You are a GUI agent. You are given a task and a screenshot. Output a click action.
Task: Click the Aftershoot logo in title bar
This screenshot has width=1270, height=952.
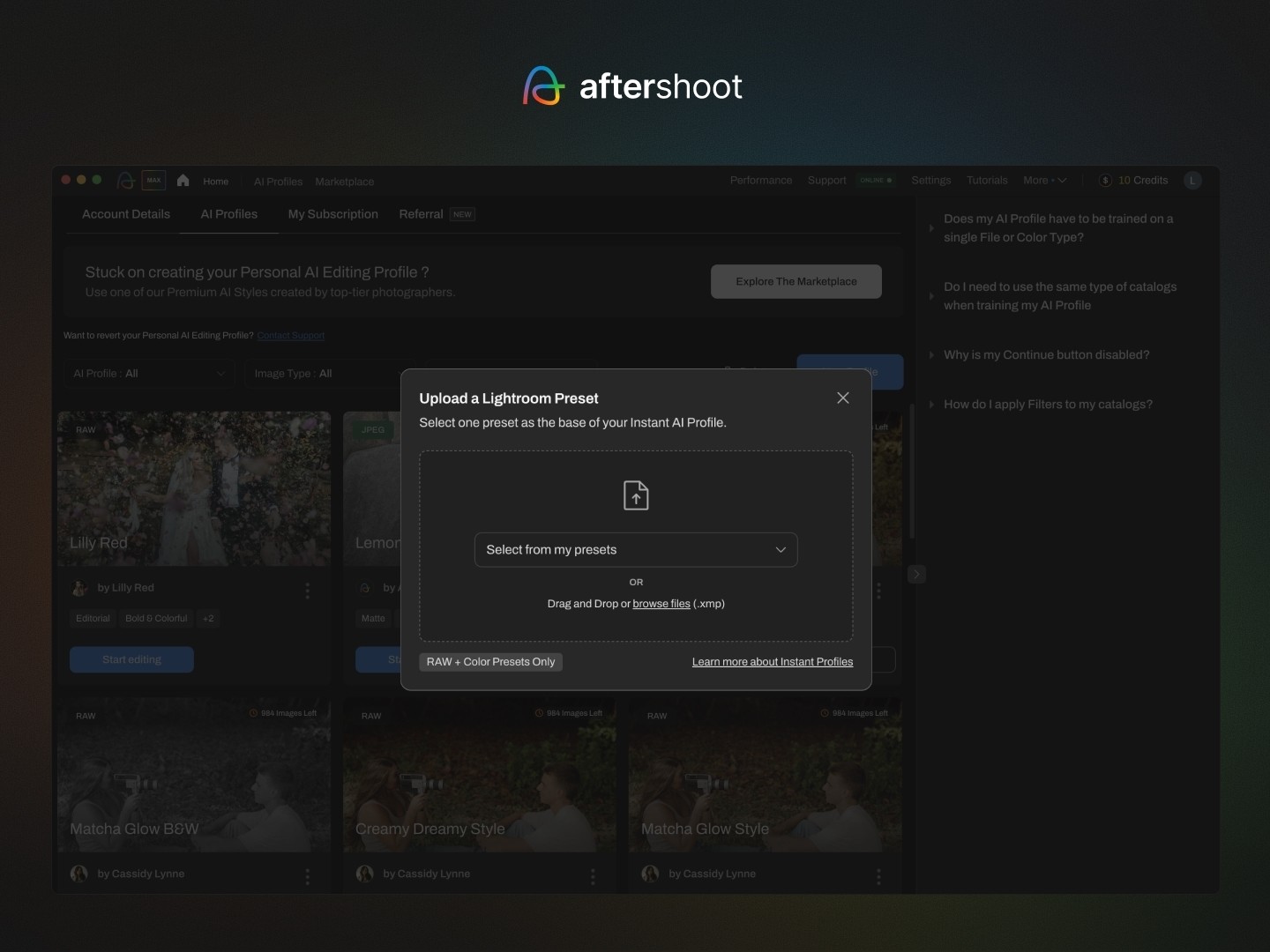(x=126, y=181)
